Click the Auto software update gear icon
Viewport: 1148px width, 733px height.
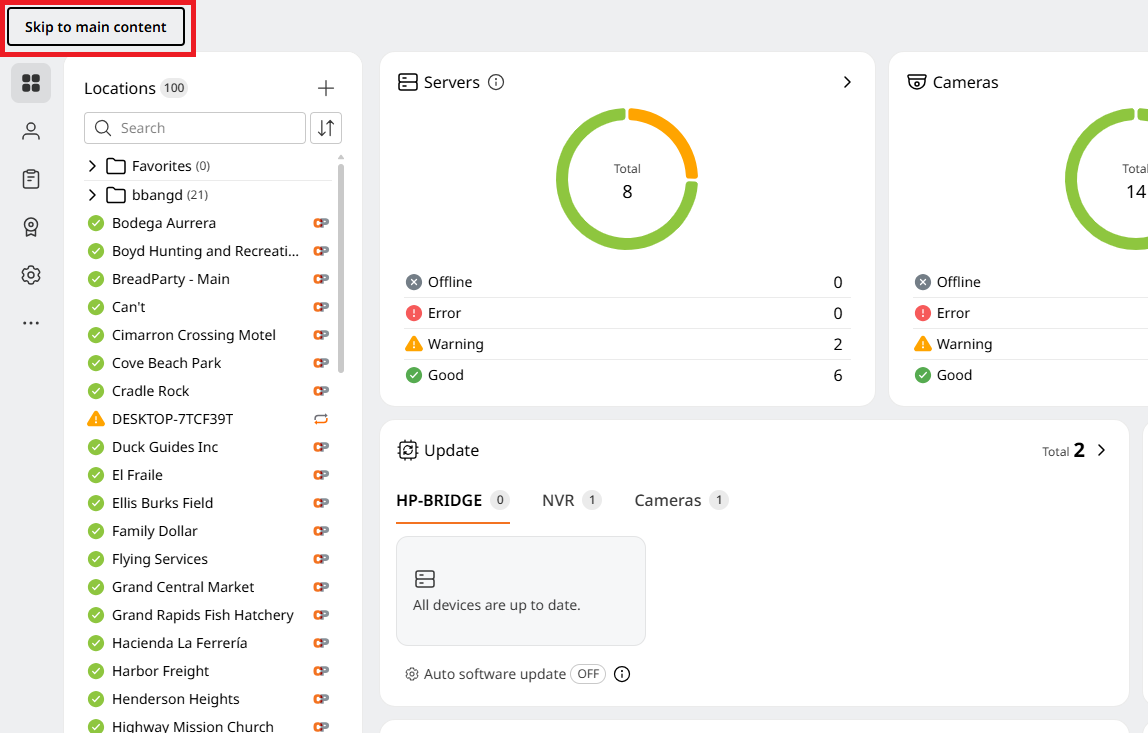click(x=411, y=674)
